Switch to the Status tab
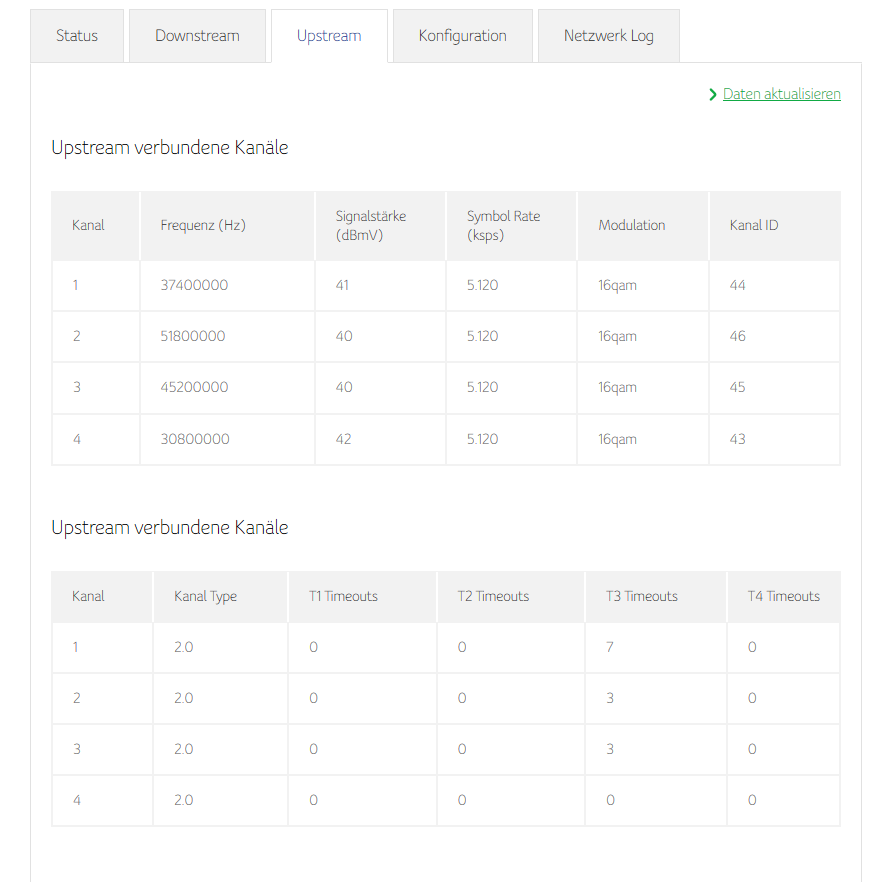 pyautogui.click(x=77, y=36)
